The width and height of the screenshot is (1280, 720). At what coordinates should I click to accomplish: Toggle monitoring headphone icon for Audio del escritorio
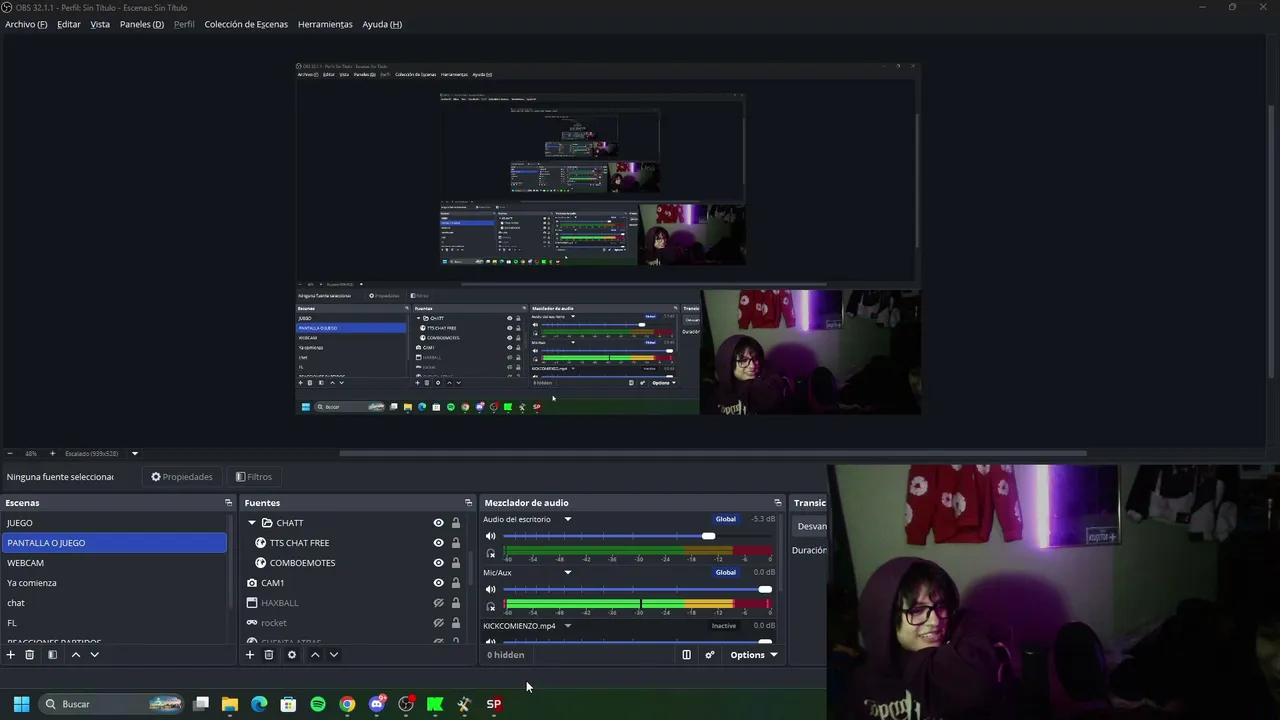(x=490, y=553)
